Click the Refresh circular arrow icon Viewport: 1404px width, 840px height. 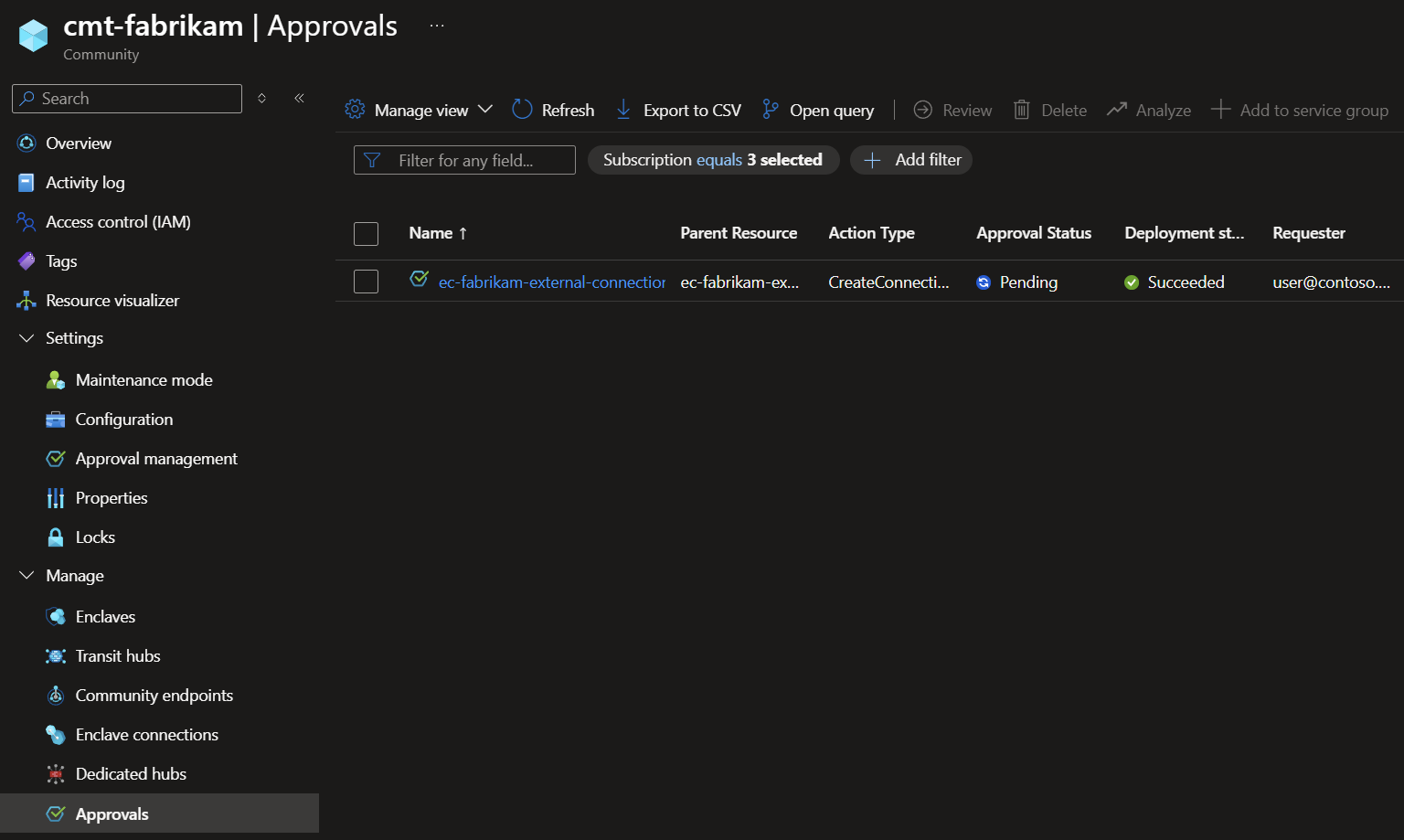pos(522,110)
